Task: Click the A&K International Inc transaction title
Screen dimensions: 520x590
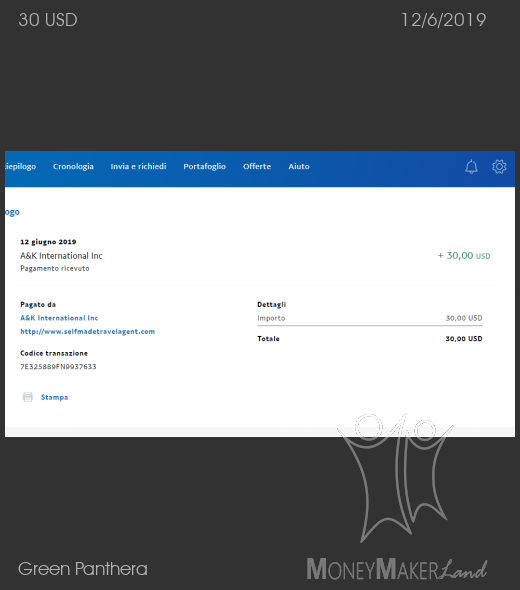Action: pos(61,256)
